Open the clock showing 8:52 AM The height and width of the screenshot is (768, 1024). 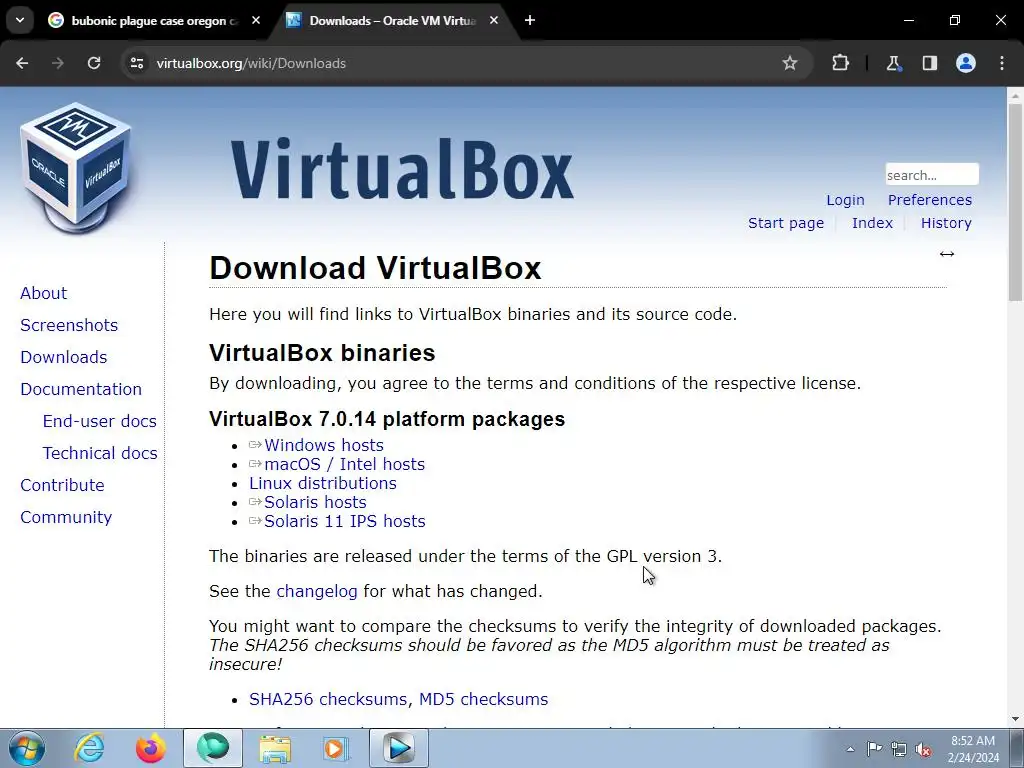pos(973,749)
